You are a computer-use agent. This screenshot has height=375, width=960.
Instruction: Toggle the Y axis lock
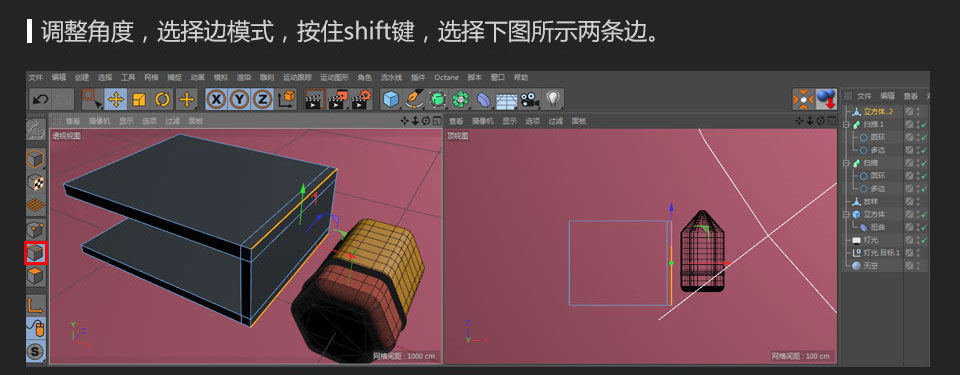239,99
